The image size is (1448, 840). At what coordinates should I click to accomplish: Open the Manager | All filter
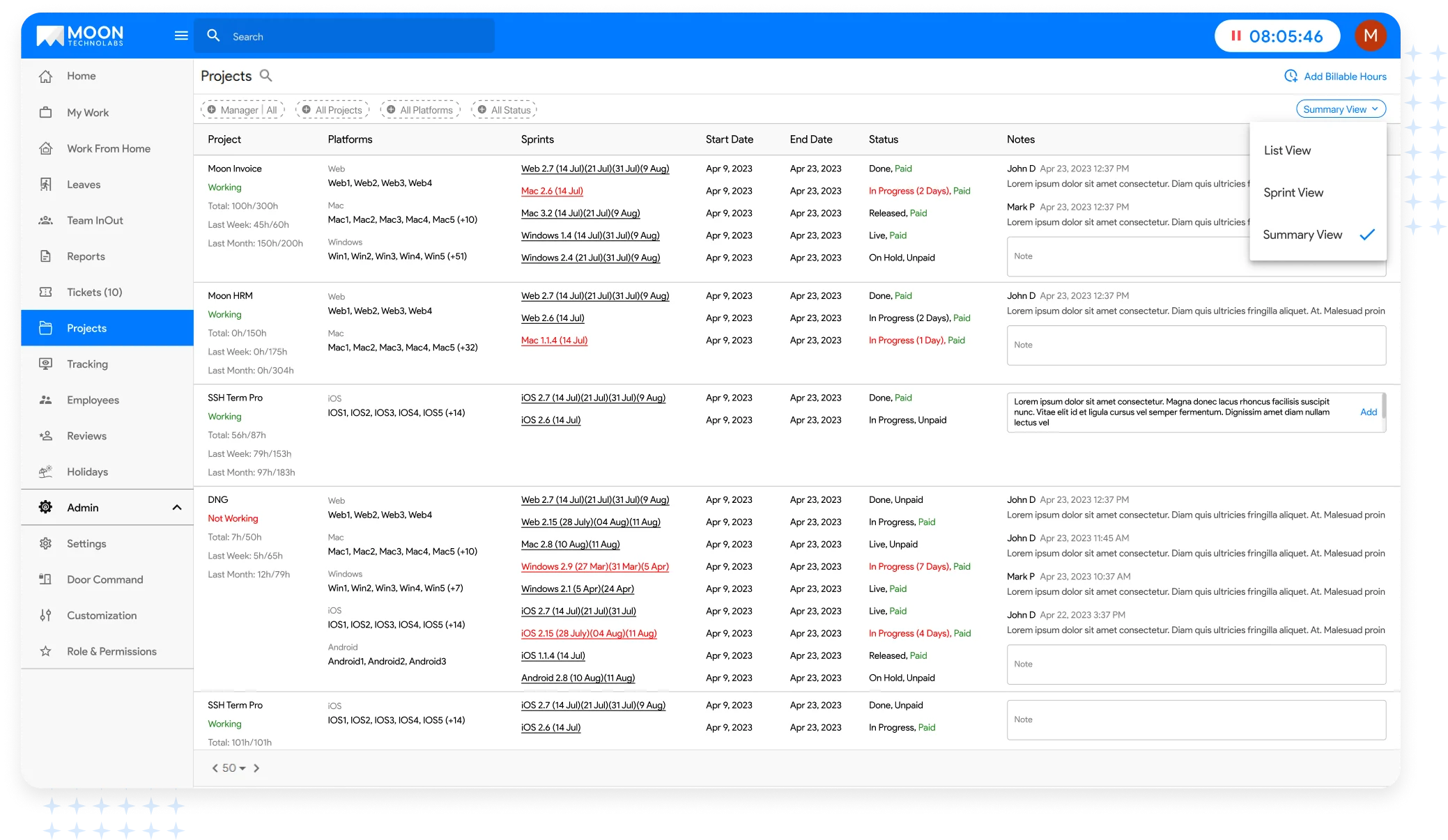coord(243,110)
